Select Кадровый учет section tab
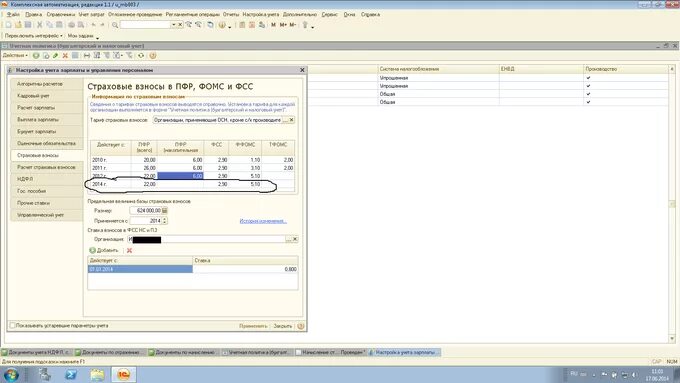 pos(47,96)
